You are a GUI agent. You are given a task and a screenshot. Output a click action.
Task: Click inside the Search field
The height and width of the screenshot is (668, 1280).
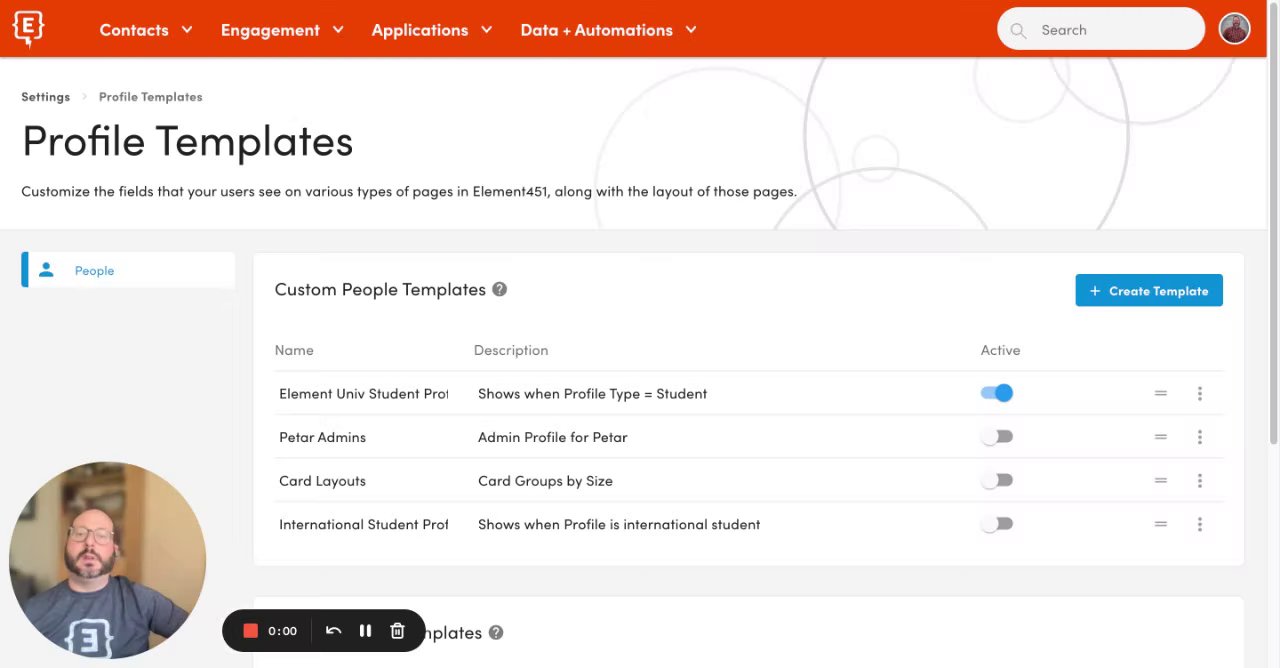pyautogui.click(x=1101, y=30)
